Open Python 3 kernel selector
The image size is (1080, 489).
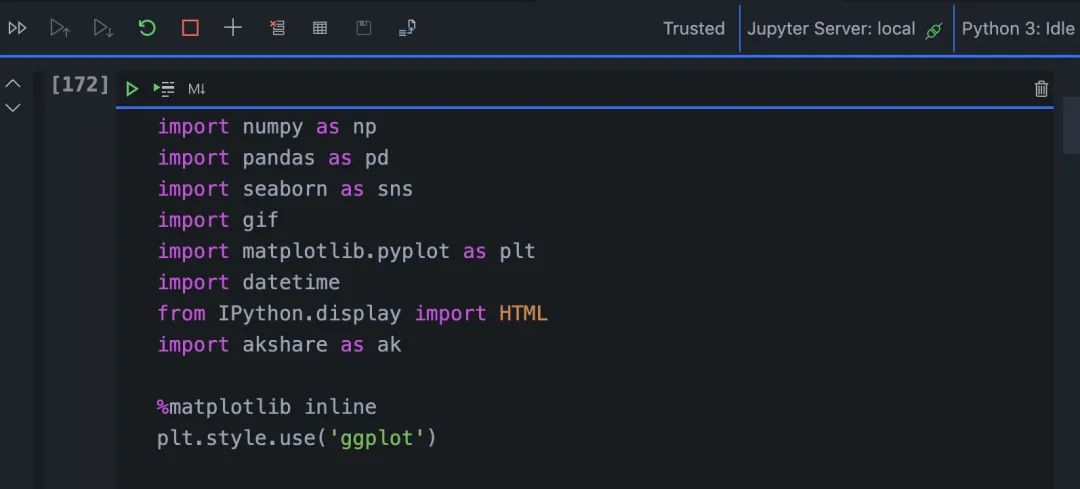point(1018,29)
